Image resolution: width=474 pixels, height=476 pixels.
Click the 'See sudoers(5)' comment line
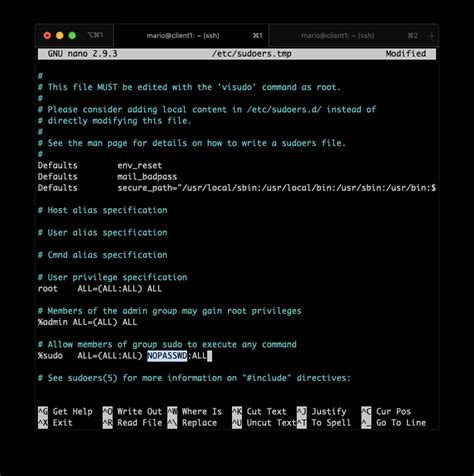(194, 378)
